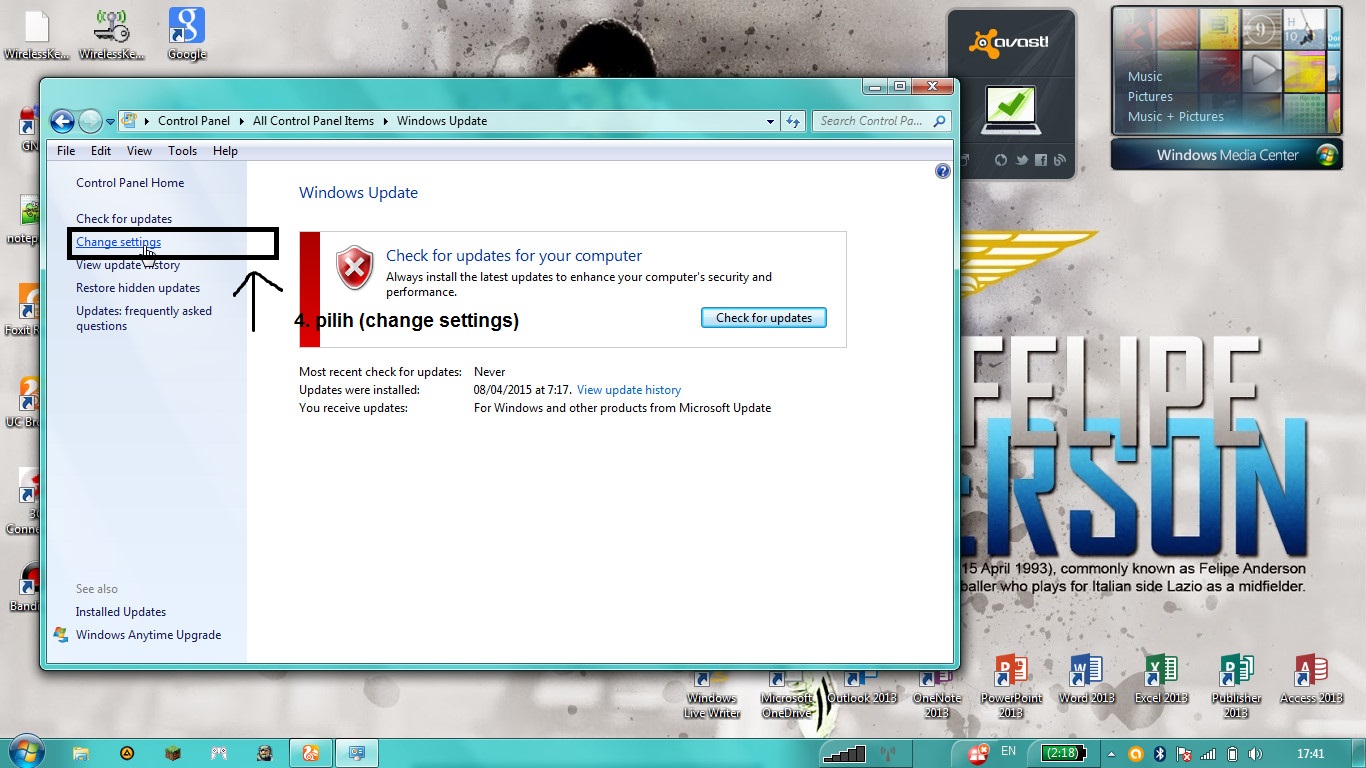Open Updates: frequently asked questions
Image resolution: width=1366 pixels, height=768 pixels.
(x=144, y=318)
